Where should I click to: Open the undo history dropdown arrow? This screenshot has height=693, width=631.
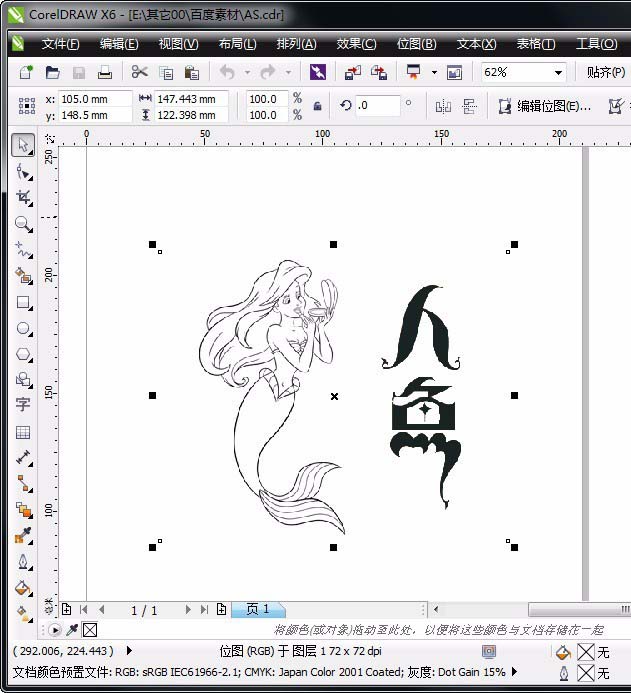point(247,72)
